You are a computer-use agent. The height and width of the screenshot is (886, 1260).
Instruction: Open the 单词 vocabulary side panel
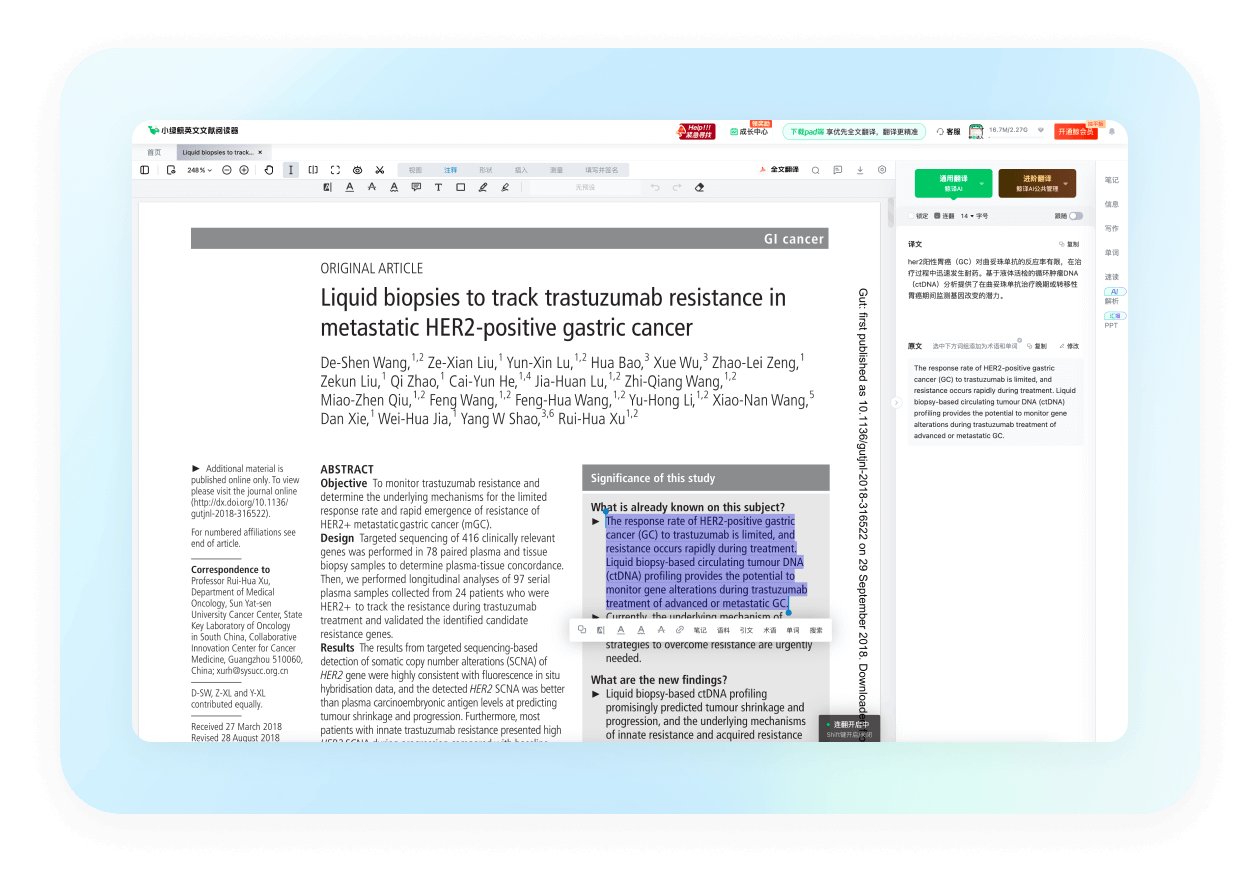1112,252
